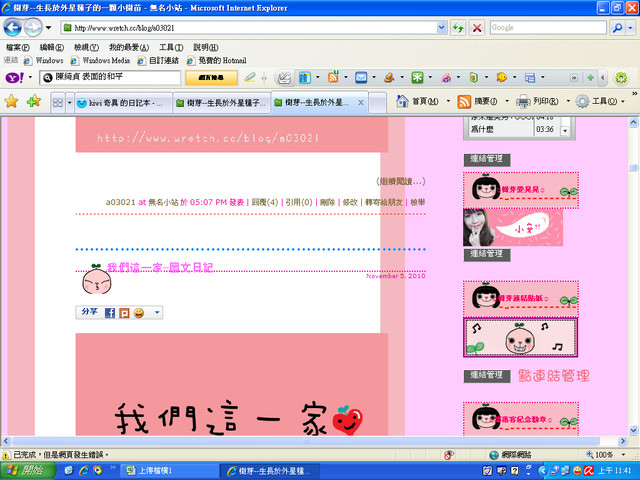The height and width of the screenshot is (480, 640).
Task: Open the Windows Media link in links bar
Action: [100, 60]
